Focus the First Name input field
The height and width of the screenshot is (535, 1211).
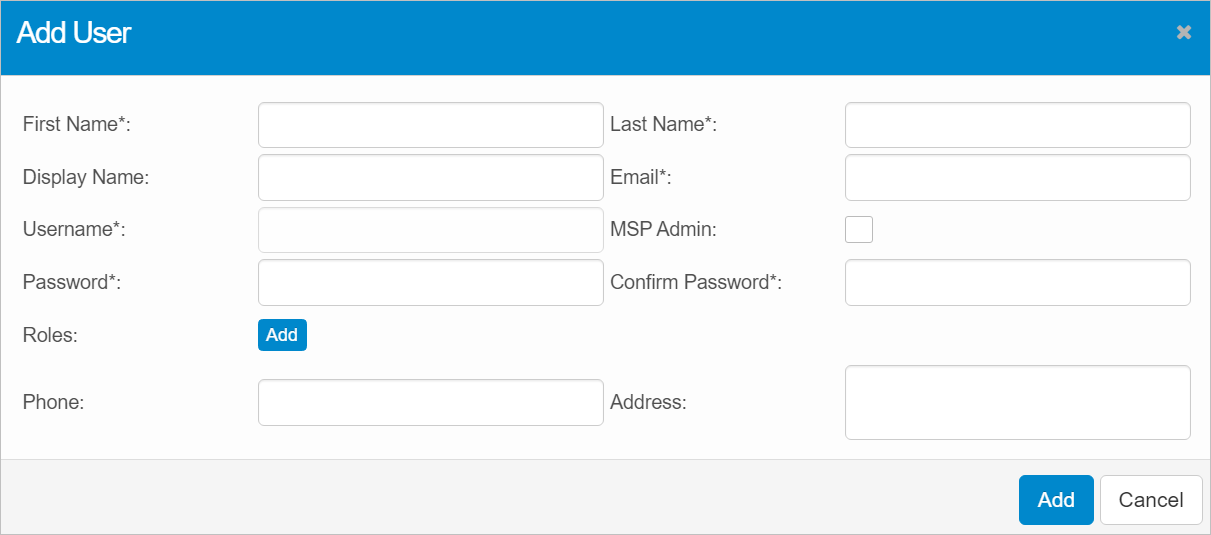tap(430, 125)
